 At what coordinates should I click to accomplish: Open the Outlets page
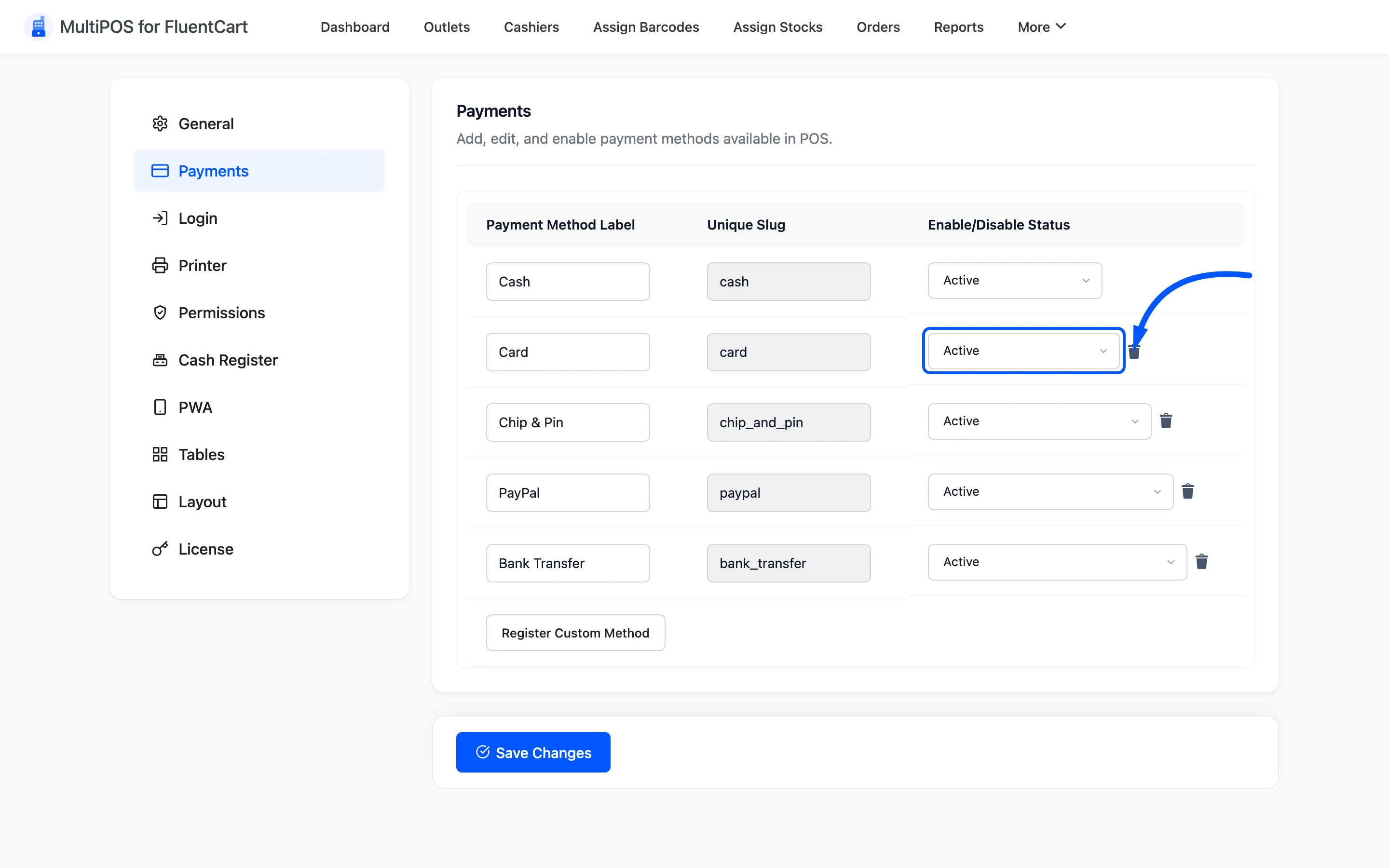click(x=447, y=27)
